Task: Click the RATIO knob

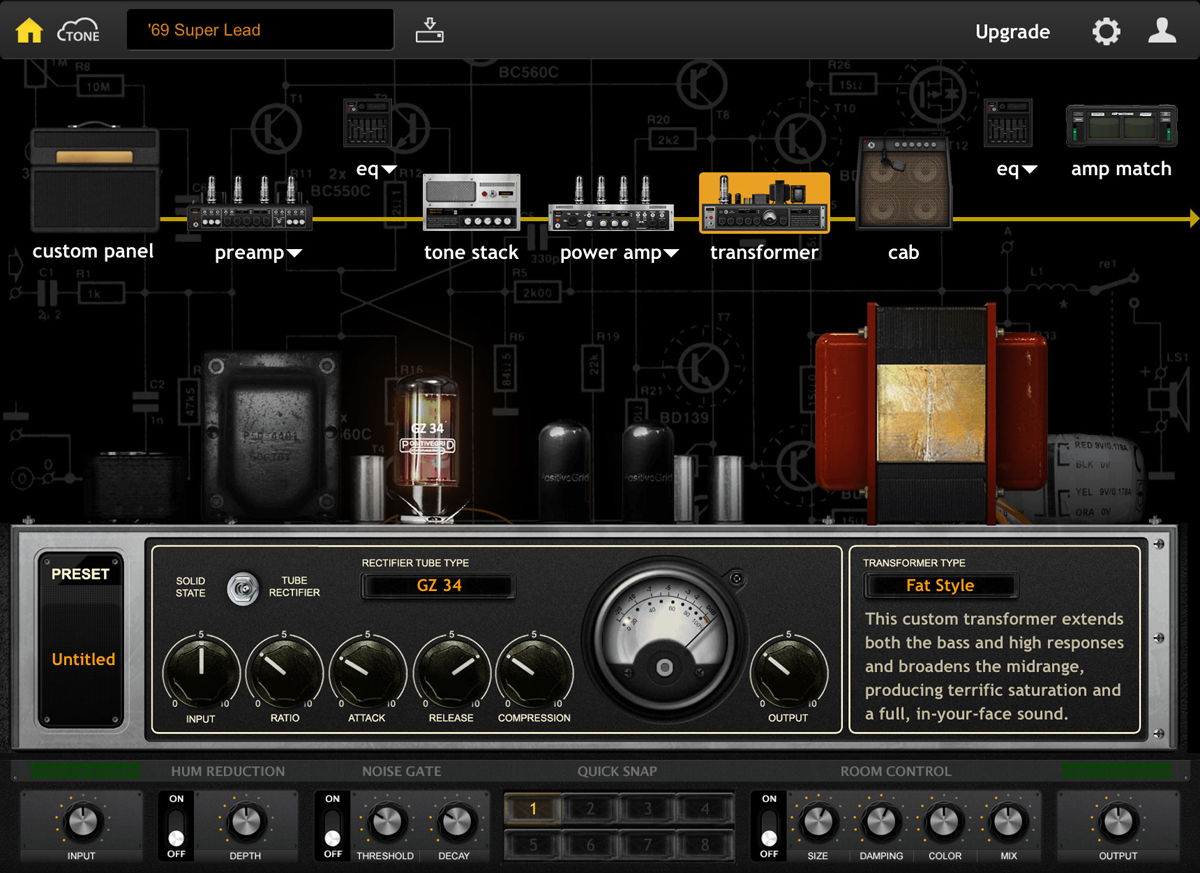Action: (284, 671)
